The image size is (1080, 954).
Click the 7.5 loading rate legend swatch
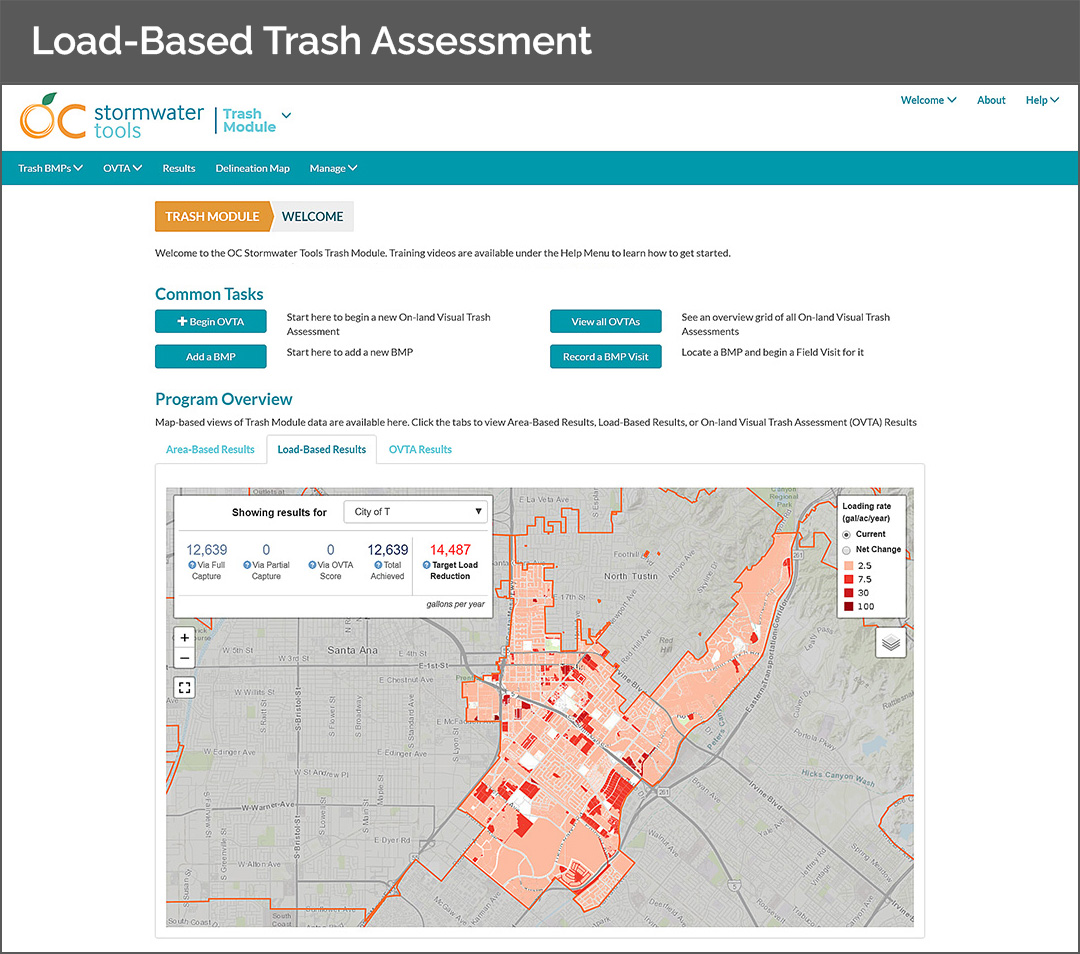(849, 579)
